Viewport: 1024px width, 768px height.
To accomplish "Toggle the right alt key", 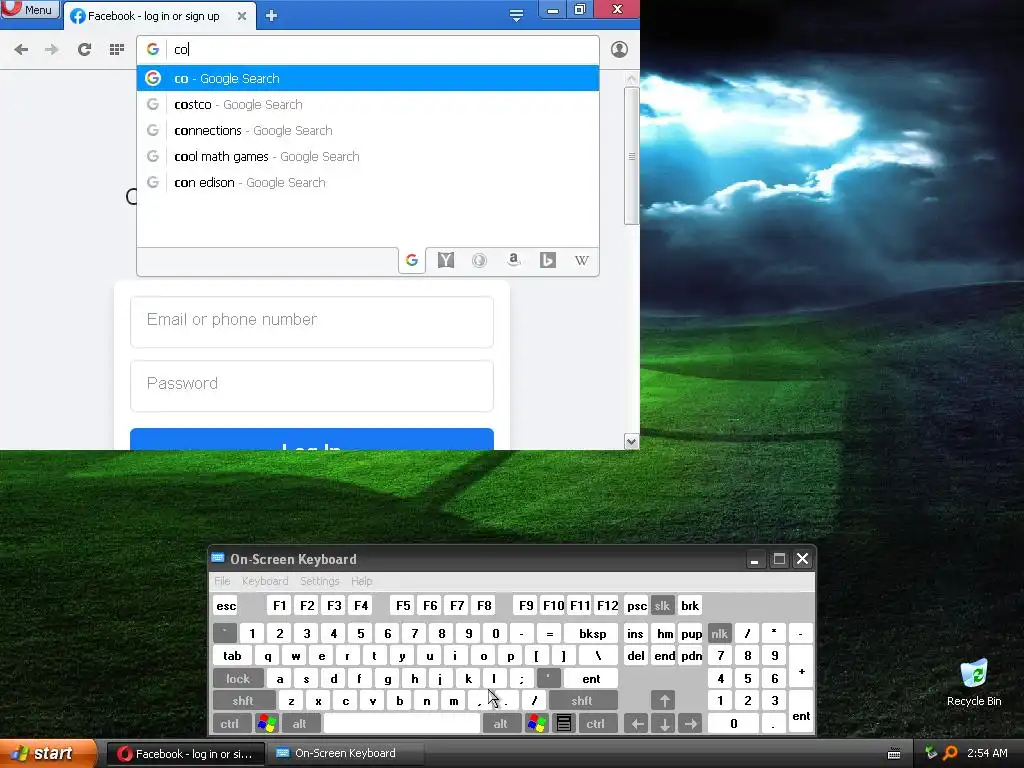I will (x=501, y=724).
